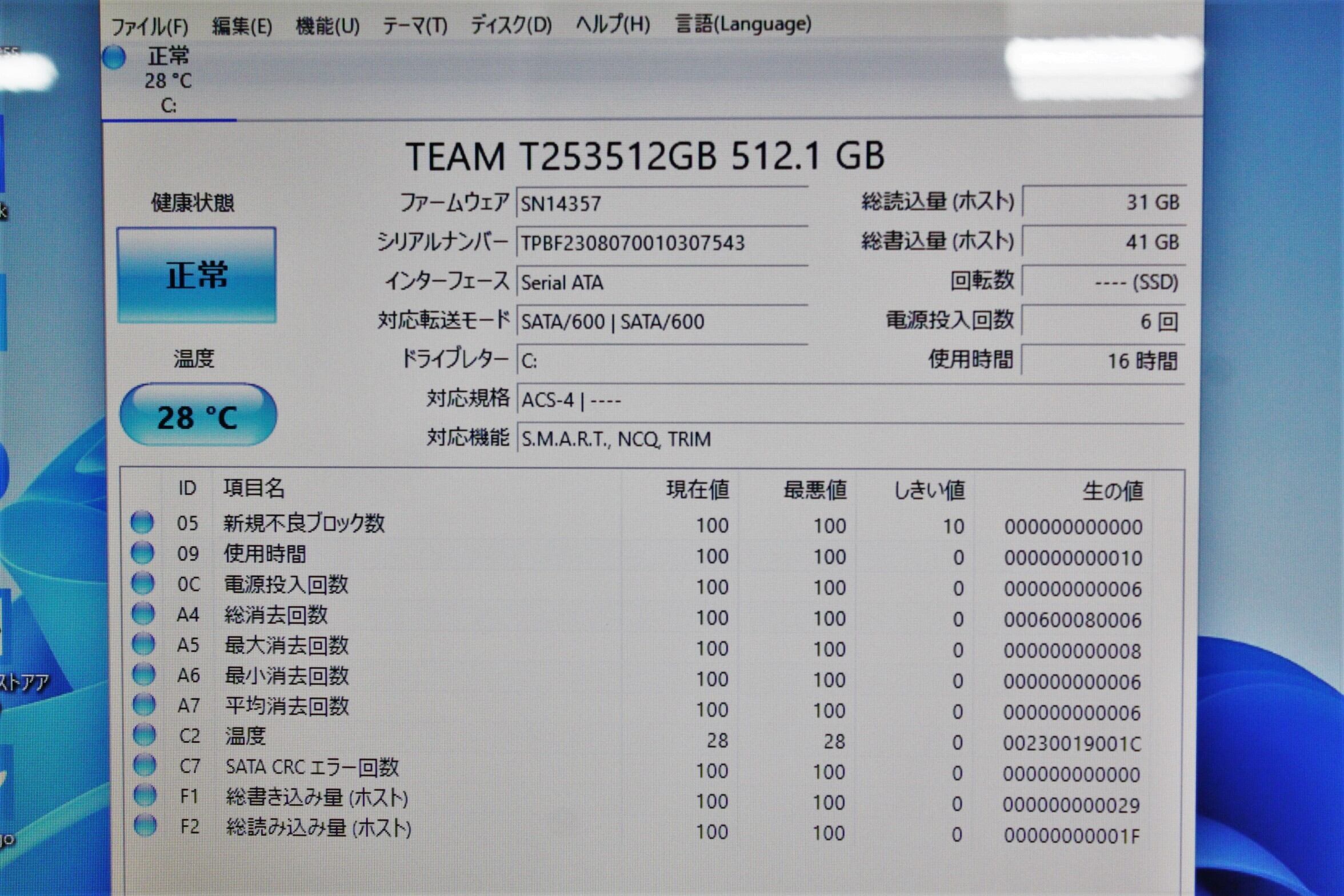The width and height of the screenshot is (1344, 896).
Task: Click the status orb for ID 09 row
Action: pyautogui.click(x=142, y=553)
